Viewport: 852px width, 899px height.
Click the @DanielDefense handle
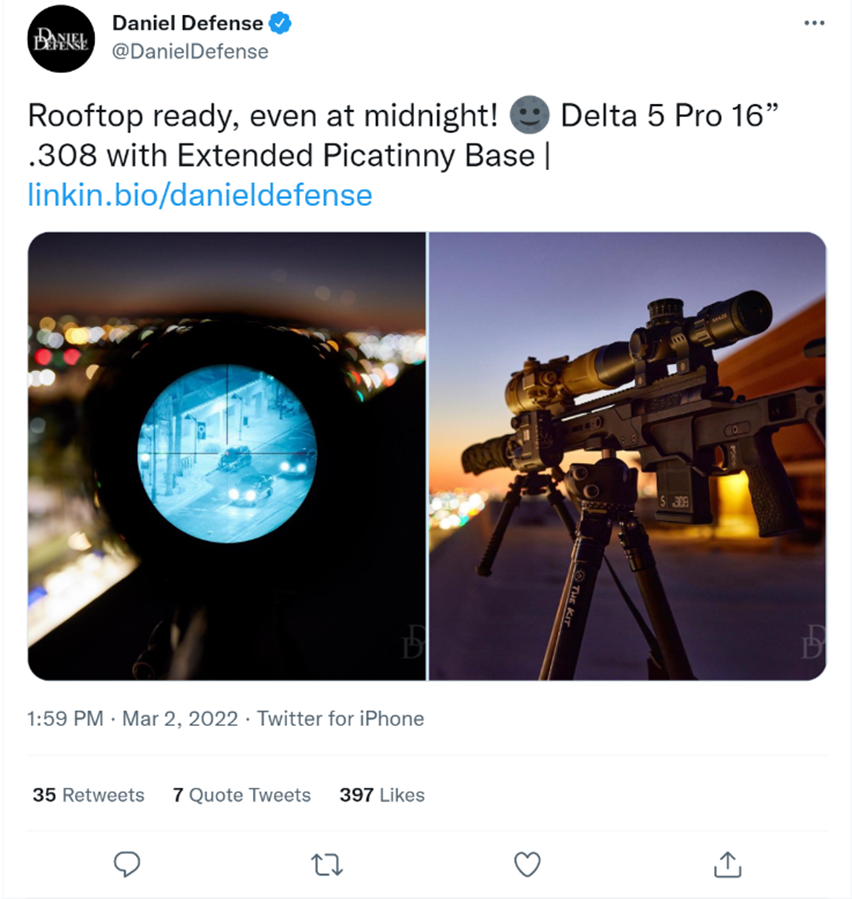pyautogui.click(x=190, y=52)
